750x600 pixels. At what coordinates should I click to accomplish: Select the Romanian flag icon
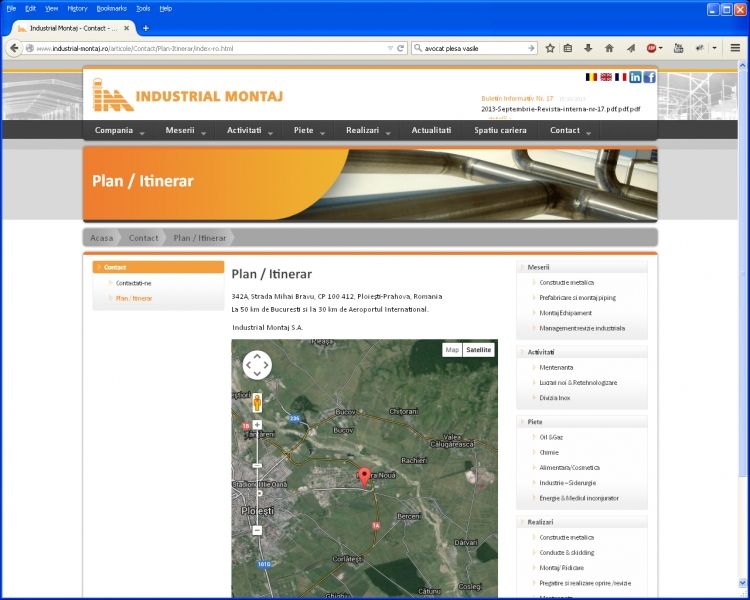(591, 77)
